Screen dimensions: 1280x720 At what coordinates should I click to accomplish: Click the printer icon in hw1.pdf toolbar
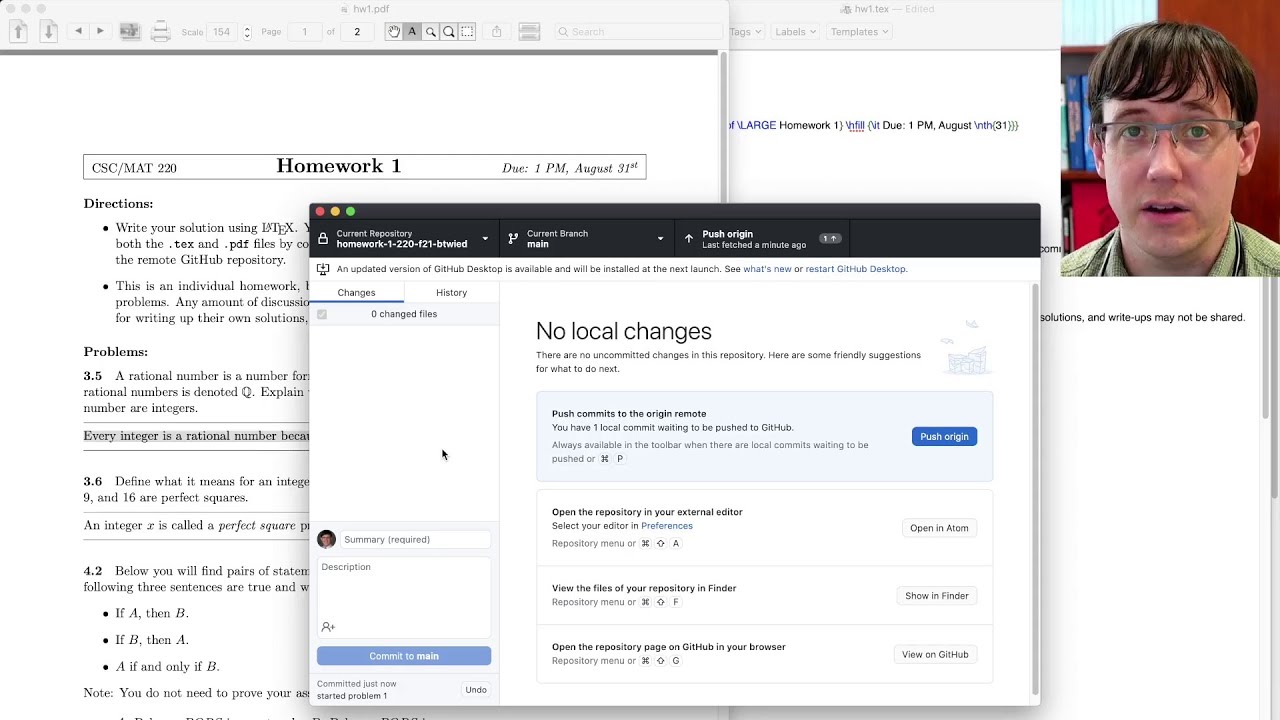[x=160, y=32]
